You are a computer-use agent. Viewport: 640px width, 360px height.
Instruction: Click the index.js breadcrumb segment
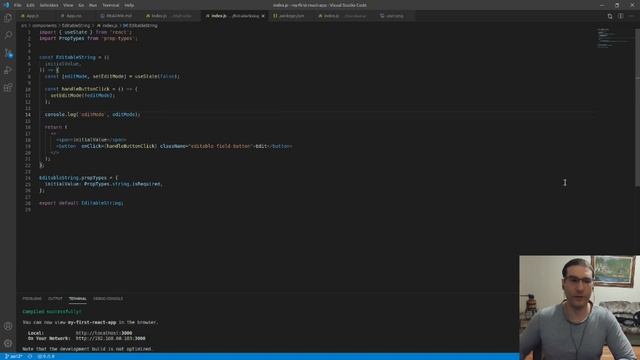point(107,25)
